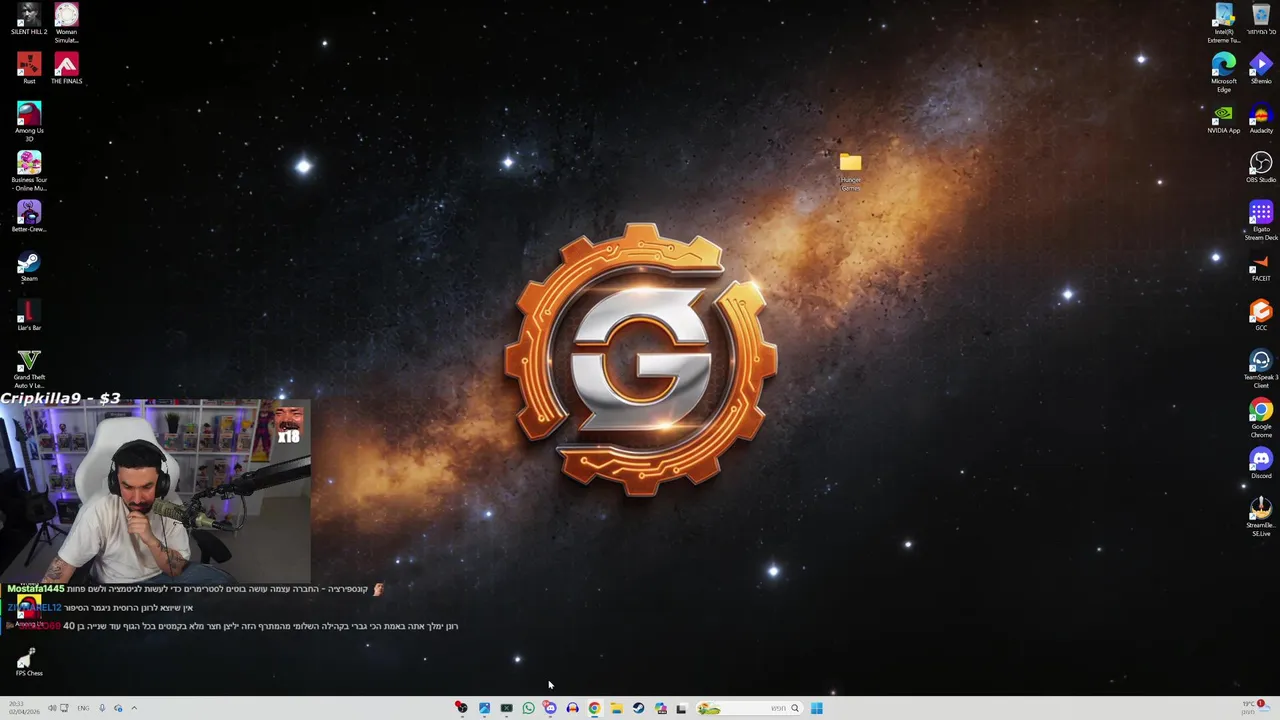Open the cloud sync tray icon
The width and height of the screenshot is (1280, 720).
118,708
